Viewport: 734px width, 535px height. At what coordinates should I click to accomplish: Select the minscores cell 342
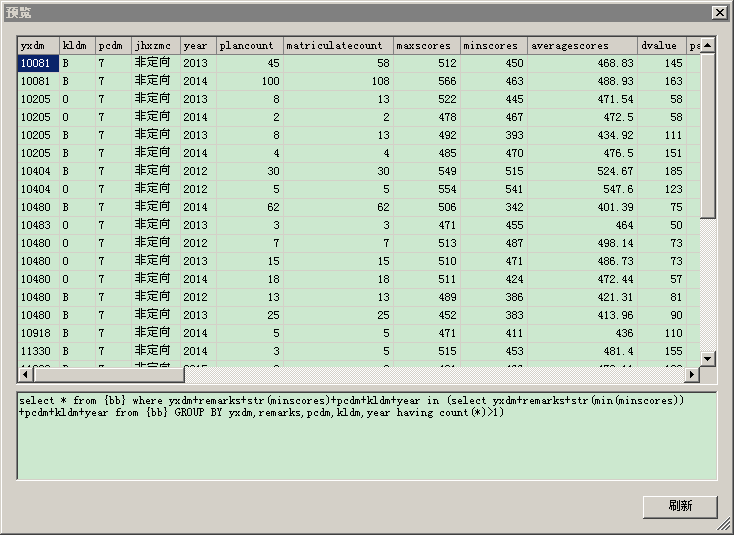click(x=494, y=207)
